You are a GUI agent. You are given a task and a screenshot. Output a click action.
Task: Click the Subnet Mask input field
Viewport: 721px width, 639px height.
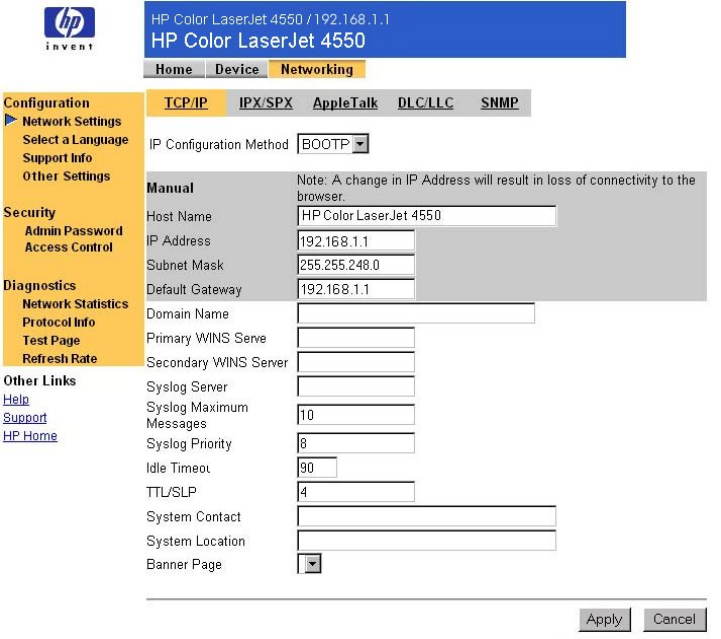pos(356,265)
